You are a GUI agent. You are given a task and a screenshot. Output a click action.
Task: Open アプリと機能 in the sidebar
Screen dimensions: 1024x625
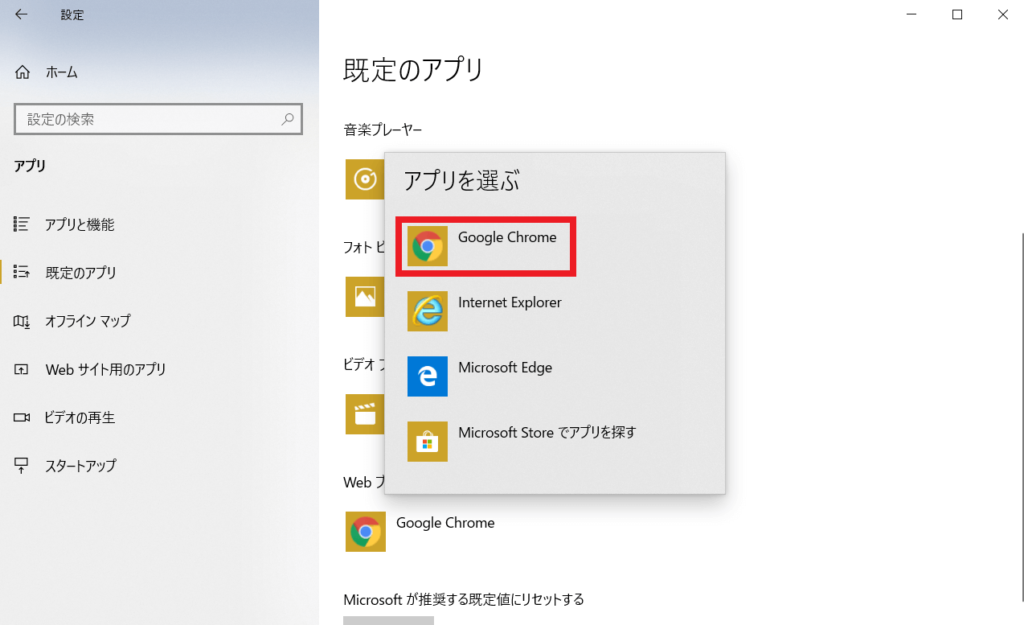[79, 225]
